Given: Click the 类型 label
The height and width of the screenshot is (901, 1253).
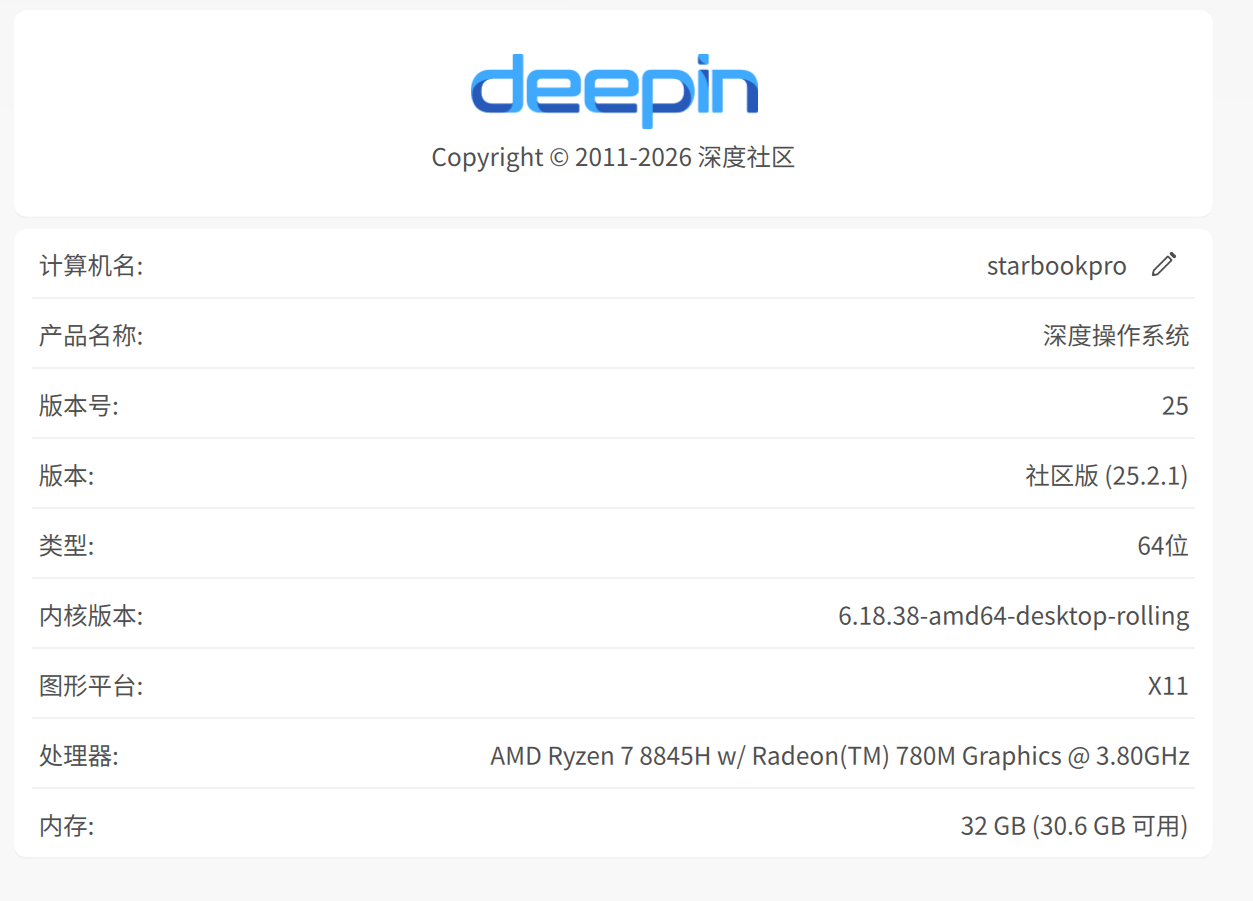Looking at the screenshot, I should pyautogui.click(x=66, y=546).
